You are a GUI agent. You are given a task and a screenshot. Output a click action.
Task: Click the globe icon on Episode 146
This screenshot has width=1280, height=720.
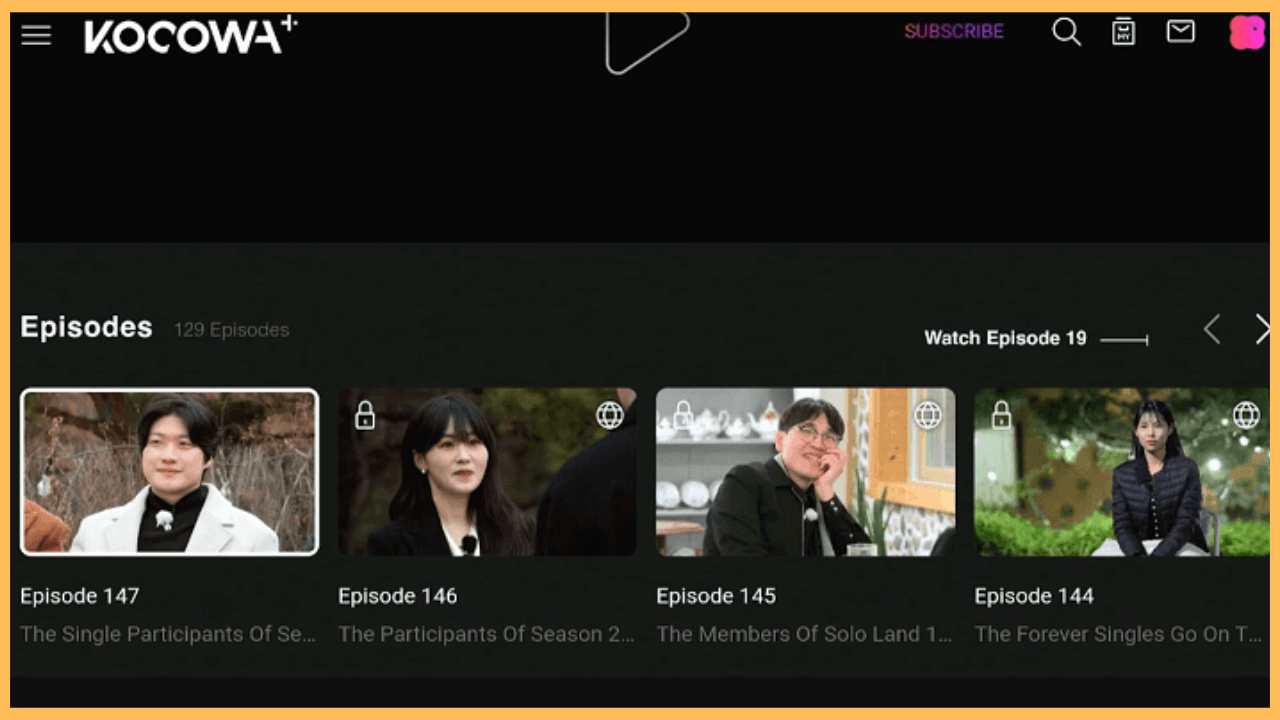pos(610,415)
